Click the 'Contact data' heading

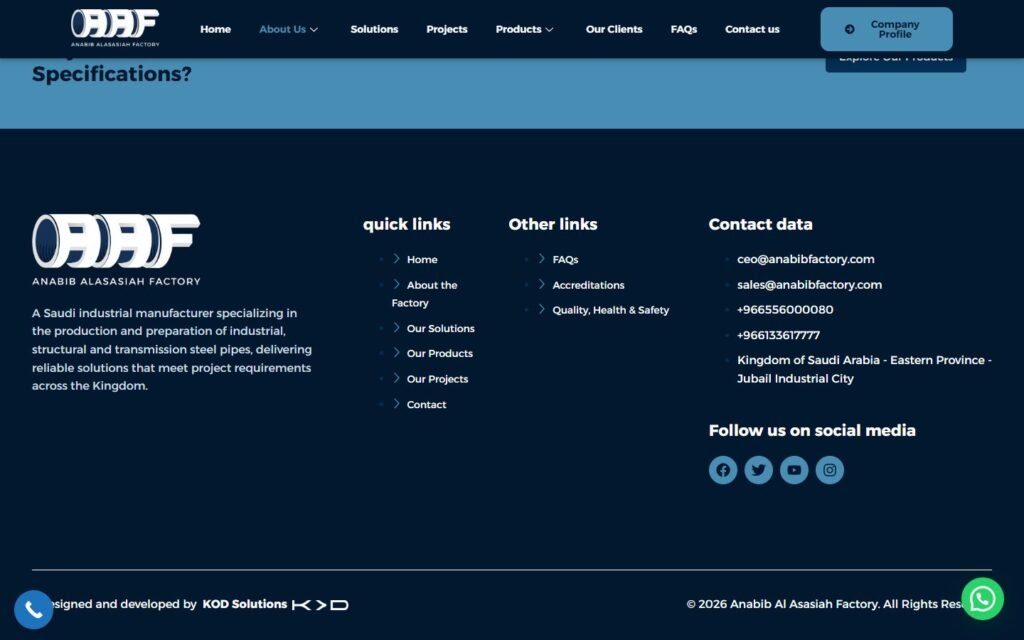(x=760, y=224)
